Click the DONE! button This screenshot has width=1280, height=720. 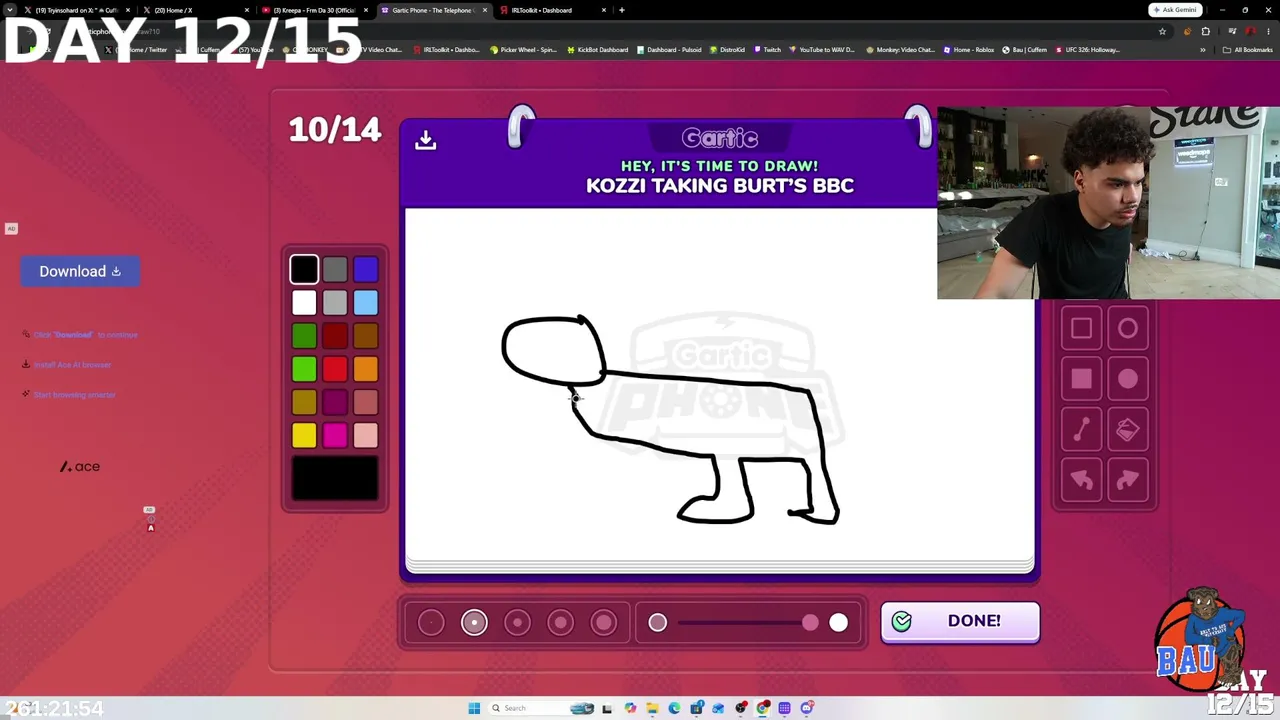[x=960, y=621]
